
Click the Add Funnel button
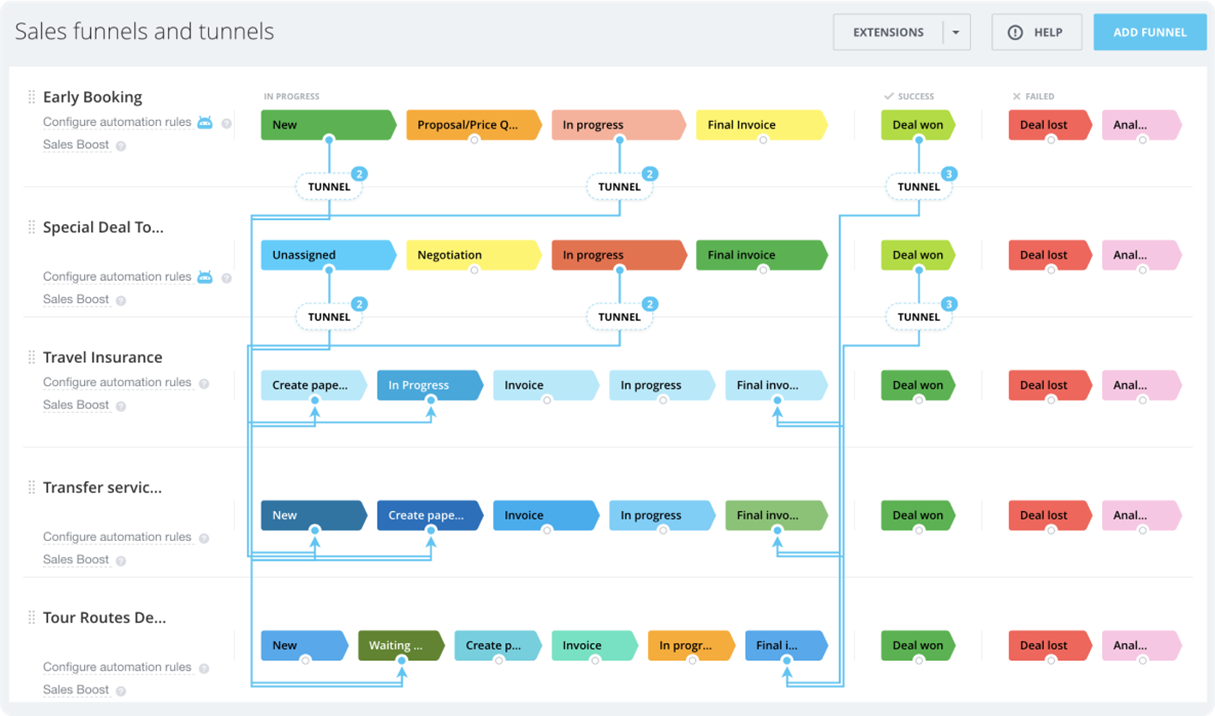click(1150, 33)
